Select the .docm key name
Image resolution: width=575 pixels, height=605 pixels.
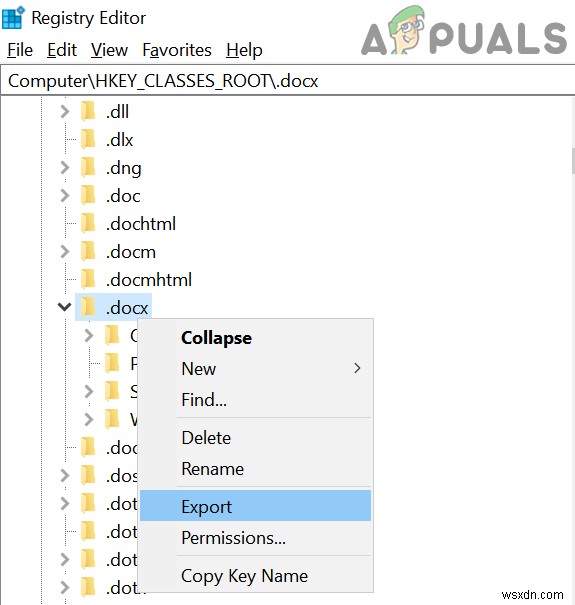(x=131, y=252)
